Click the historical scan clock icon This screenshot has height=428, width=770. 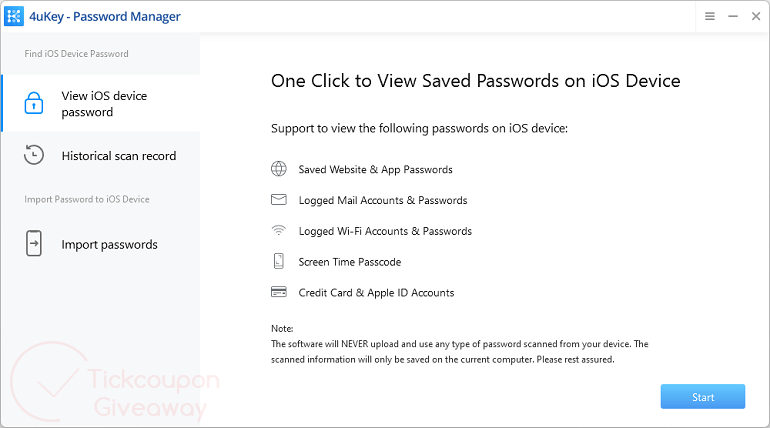pos(34,155)
